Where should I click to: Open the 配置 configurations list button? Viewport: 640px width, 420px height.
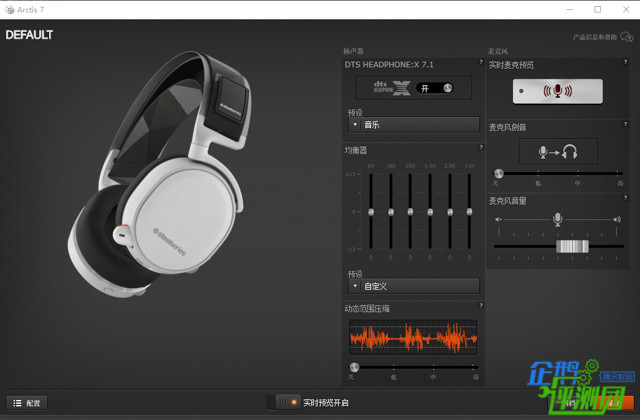click(27, 403)
